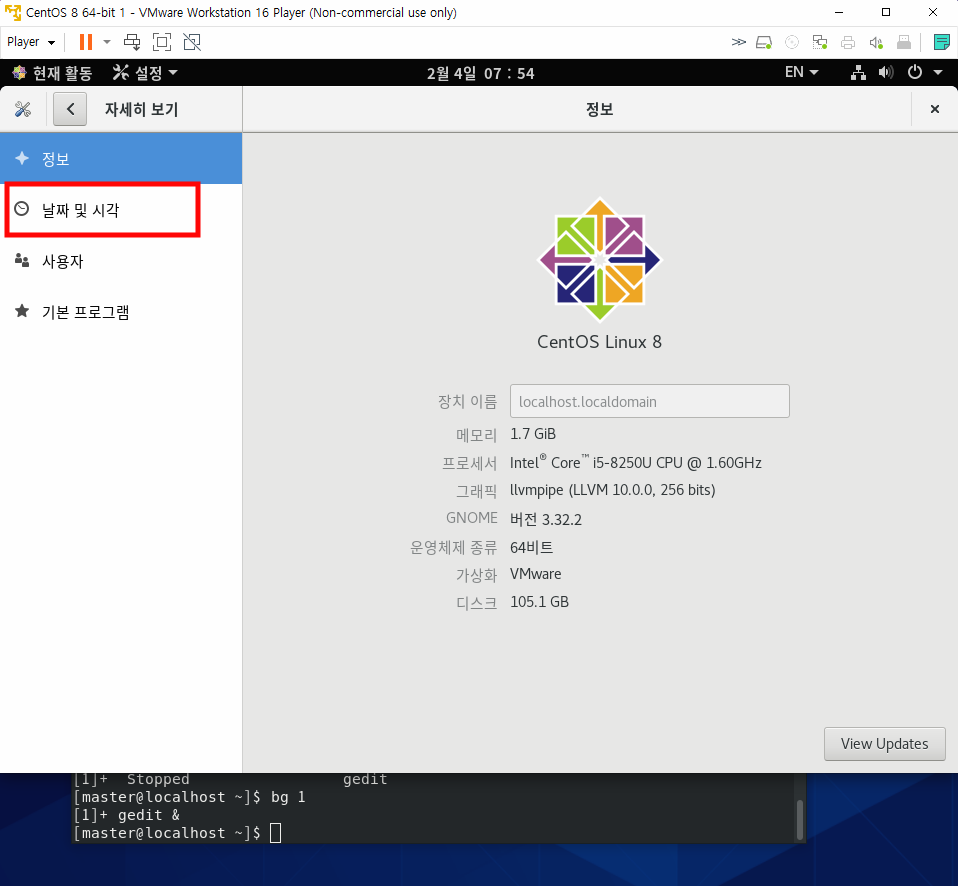Click the clock icon beside 날짜 및 시각
Screen dimensions: 958x886
pyautogui.click(x=21, y=209)
